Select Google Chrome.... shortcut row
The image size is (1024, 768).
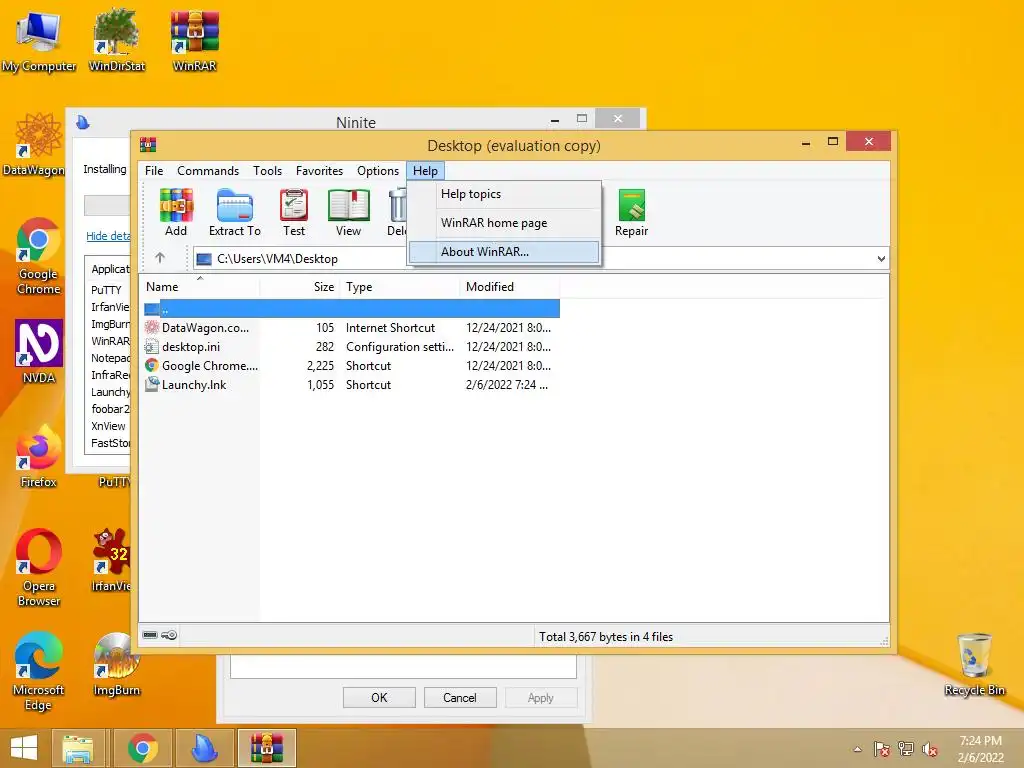(x=351, y=366)
